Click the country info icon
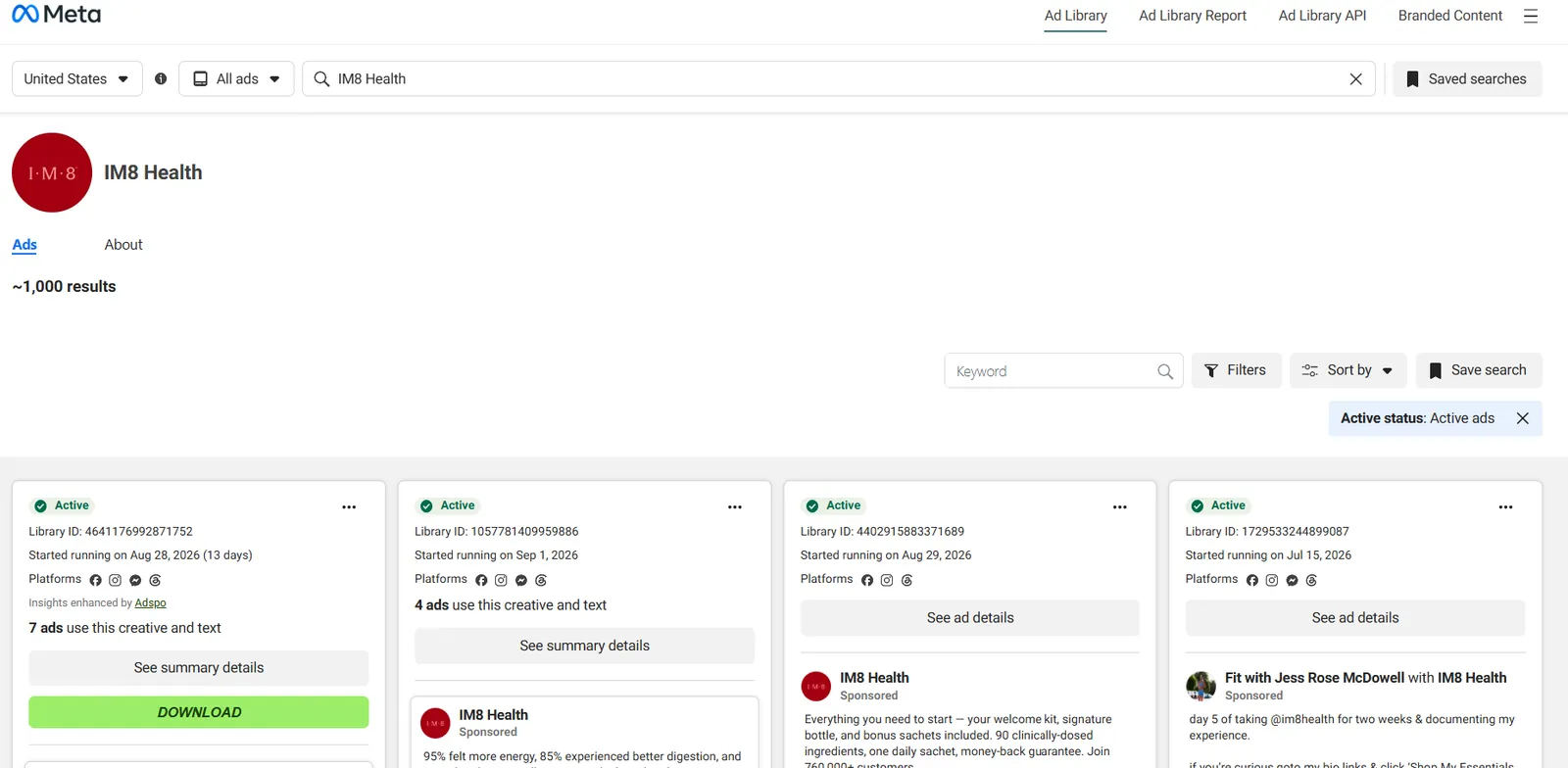The width and height of the screenshot is (1568, 768). point(161,78)
